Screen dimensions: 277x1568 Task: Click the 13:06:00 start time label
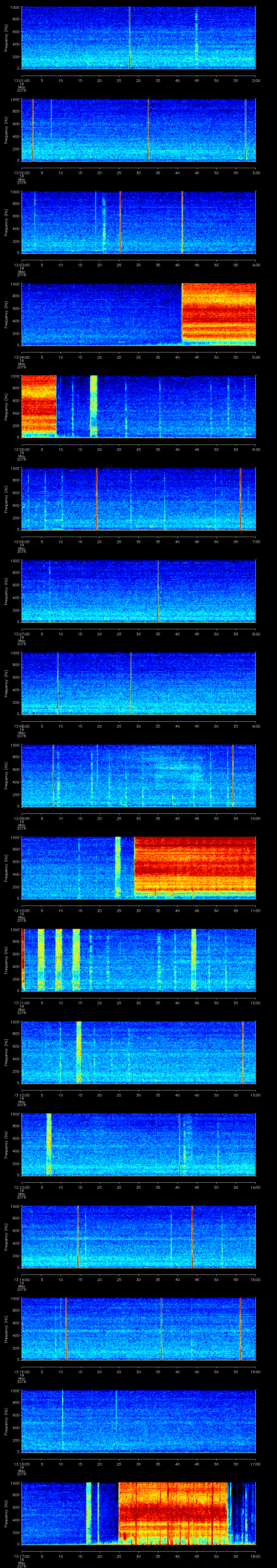click(22, 542)
